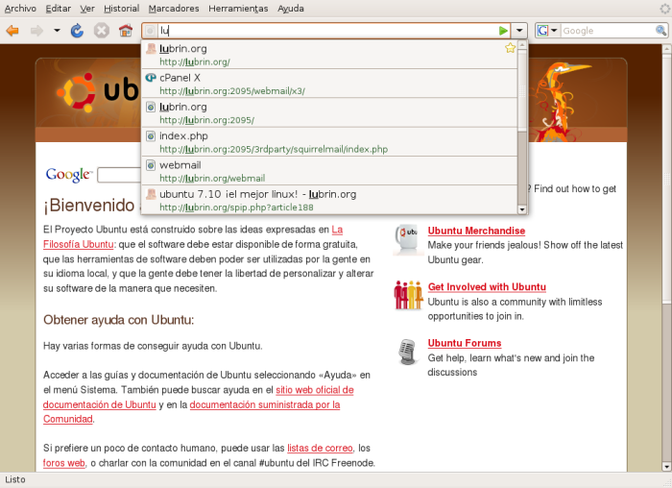This screenshot has height=488, width=672.
Task: Open the Google search engine selector
Action: tap(547, 31)
